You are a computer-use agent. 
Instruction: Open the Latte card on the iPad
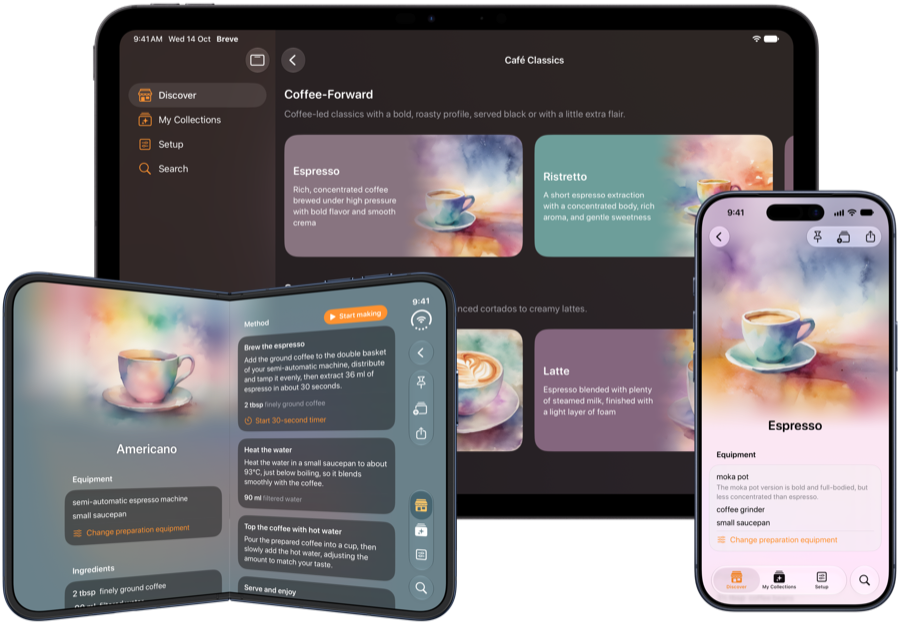pyautogui.click(x=614, y=390)
